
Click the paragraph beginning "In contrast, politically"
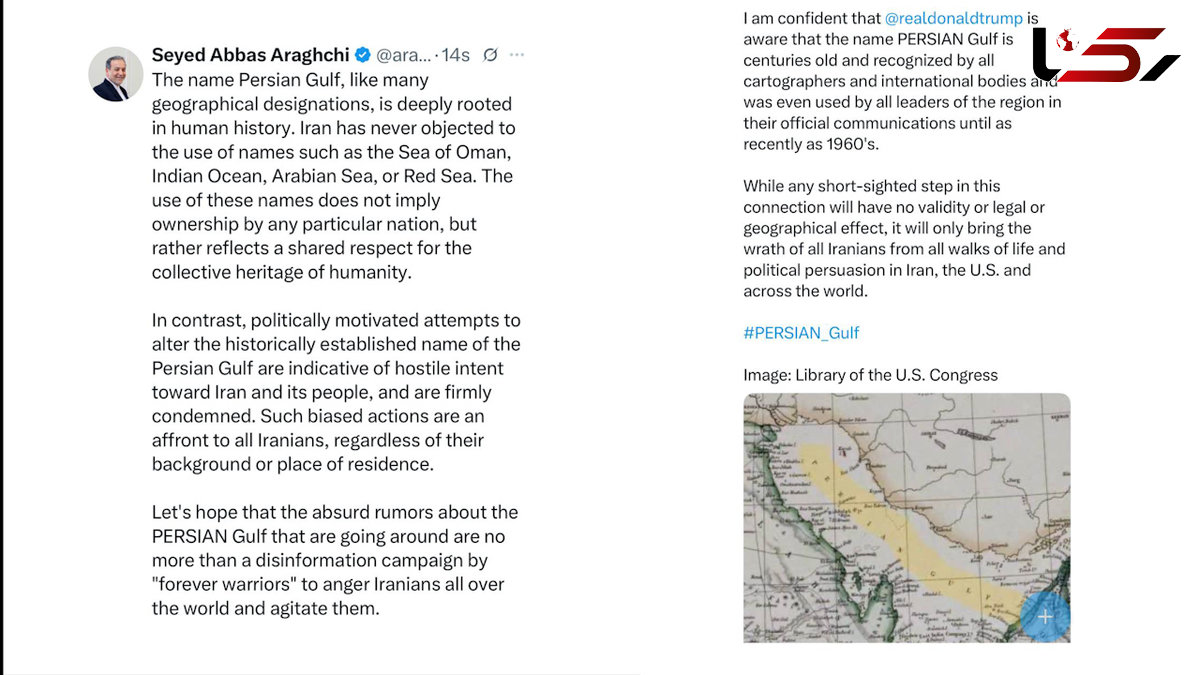336,392
